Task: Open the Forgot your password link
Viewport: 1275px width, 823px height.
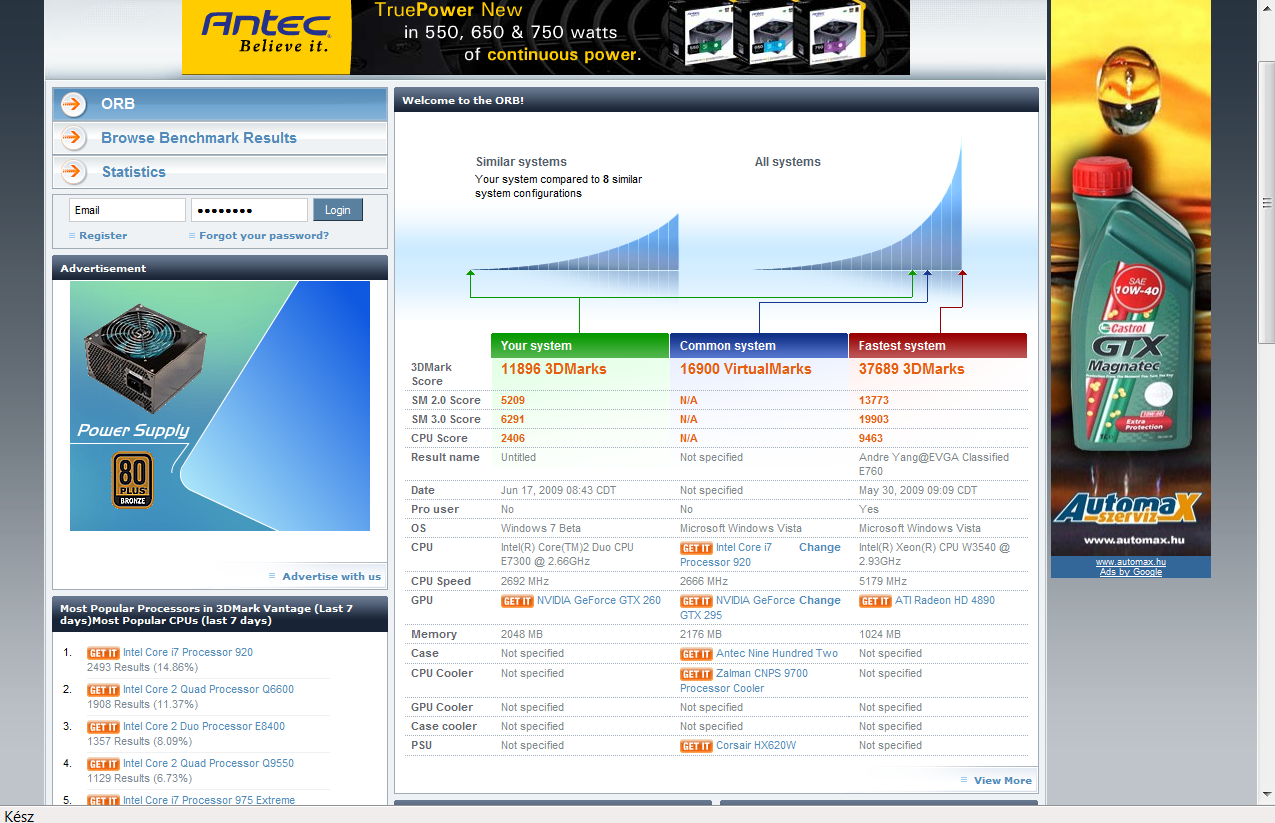Action: click(x=264, y=236)
